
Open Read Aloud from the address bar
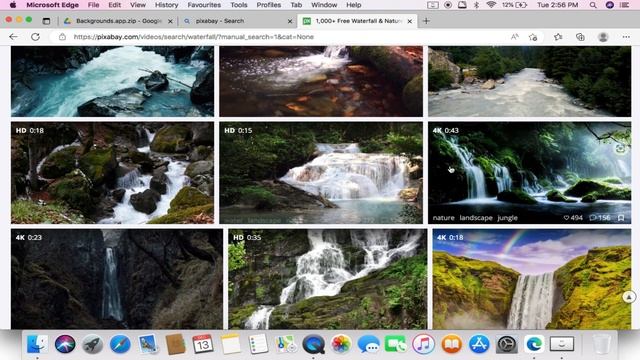[515, 37]
